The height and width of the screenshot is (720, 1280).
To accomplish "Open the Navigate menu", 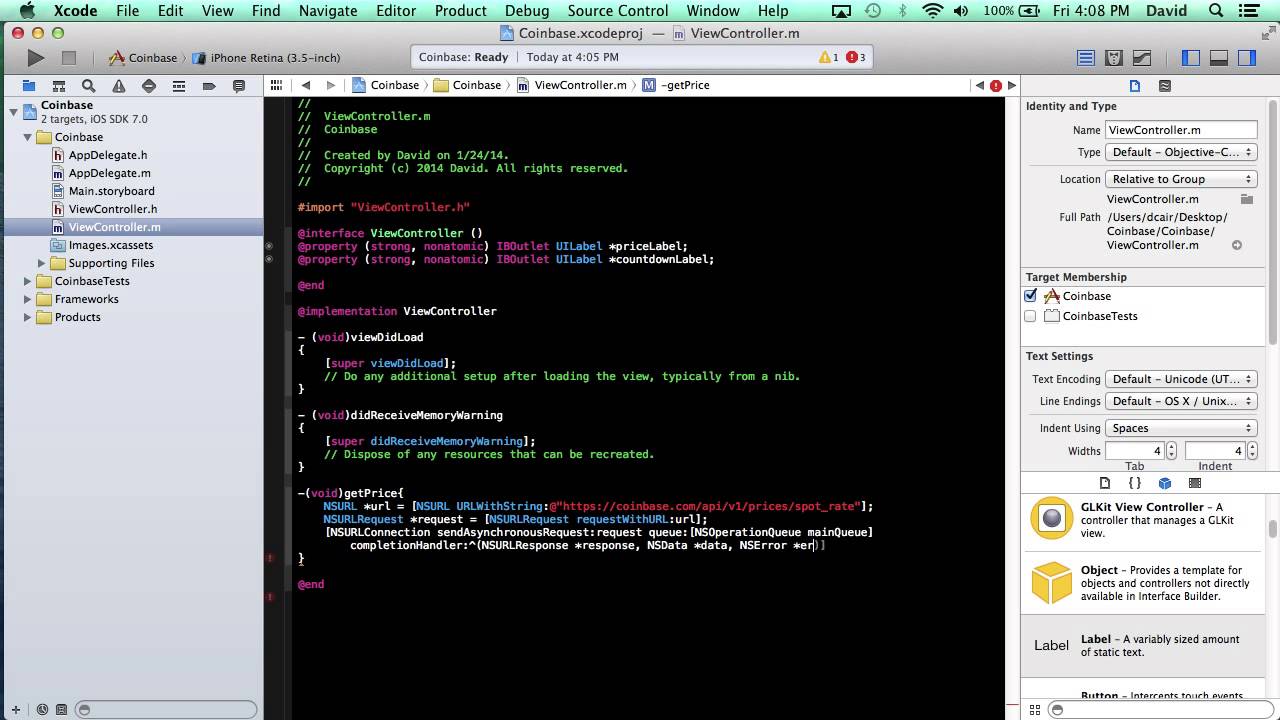I will point(328,11).
